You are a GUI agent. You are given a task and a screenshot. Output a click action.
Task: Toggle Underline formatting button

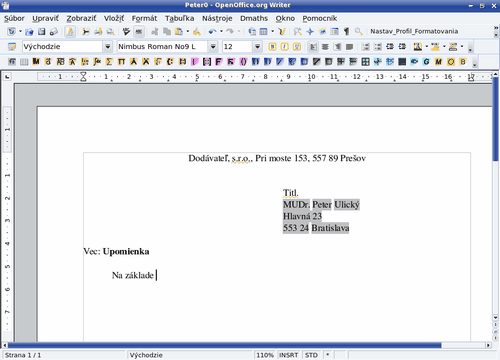(x=297, y=47)
